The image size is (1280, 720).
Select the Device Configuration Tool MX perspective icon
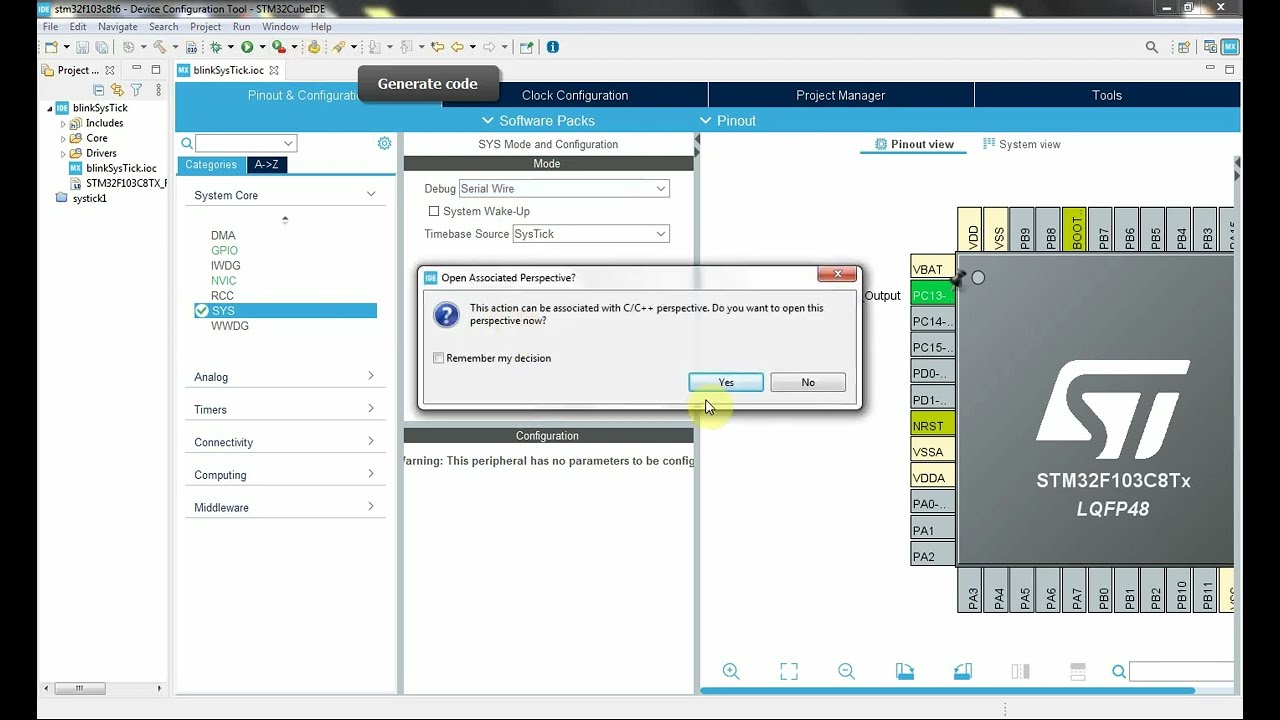pos(1230,47)
